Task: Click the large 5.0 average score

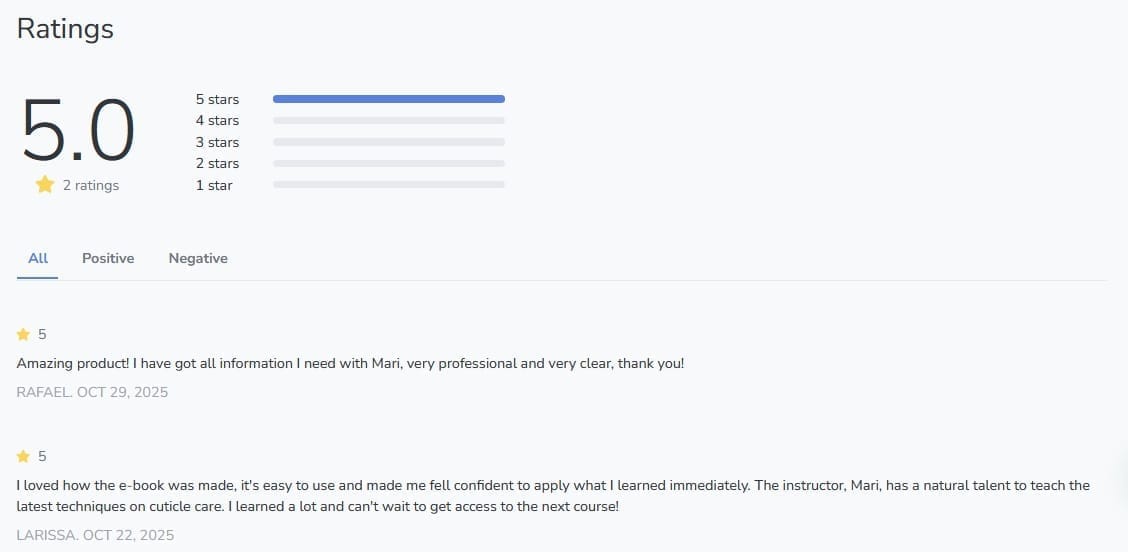Action: point(78,130)
